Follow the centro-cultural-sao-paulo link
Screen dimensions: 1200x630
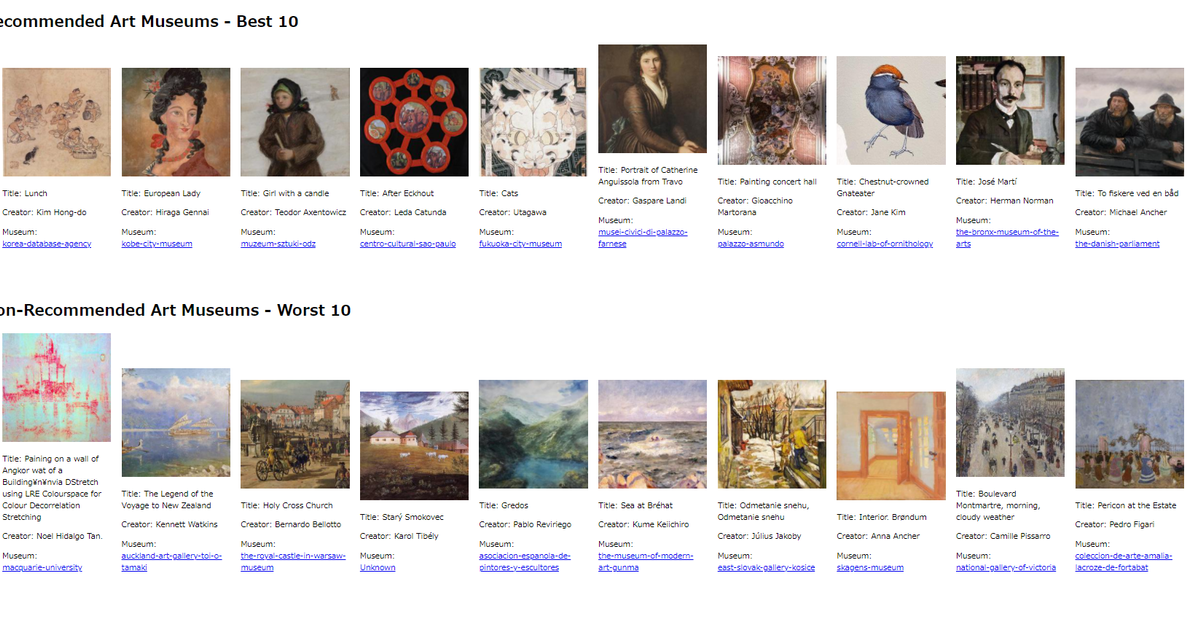(x=408, y=244)
